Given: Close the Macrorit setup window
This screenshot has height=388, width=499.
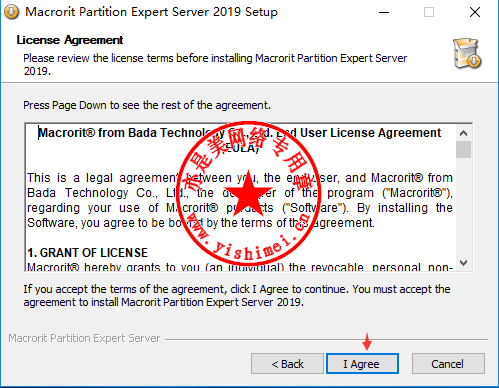Looking at the screenshot, I should point(475,12).
